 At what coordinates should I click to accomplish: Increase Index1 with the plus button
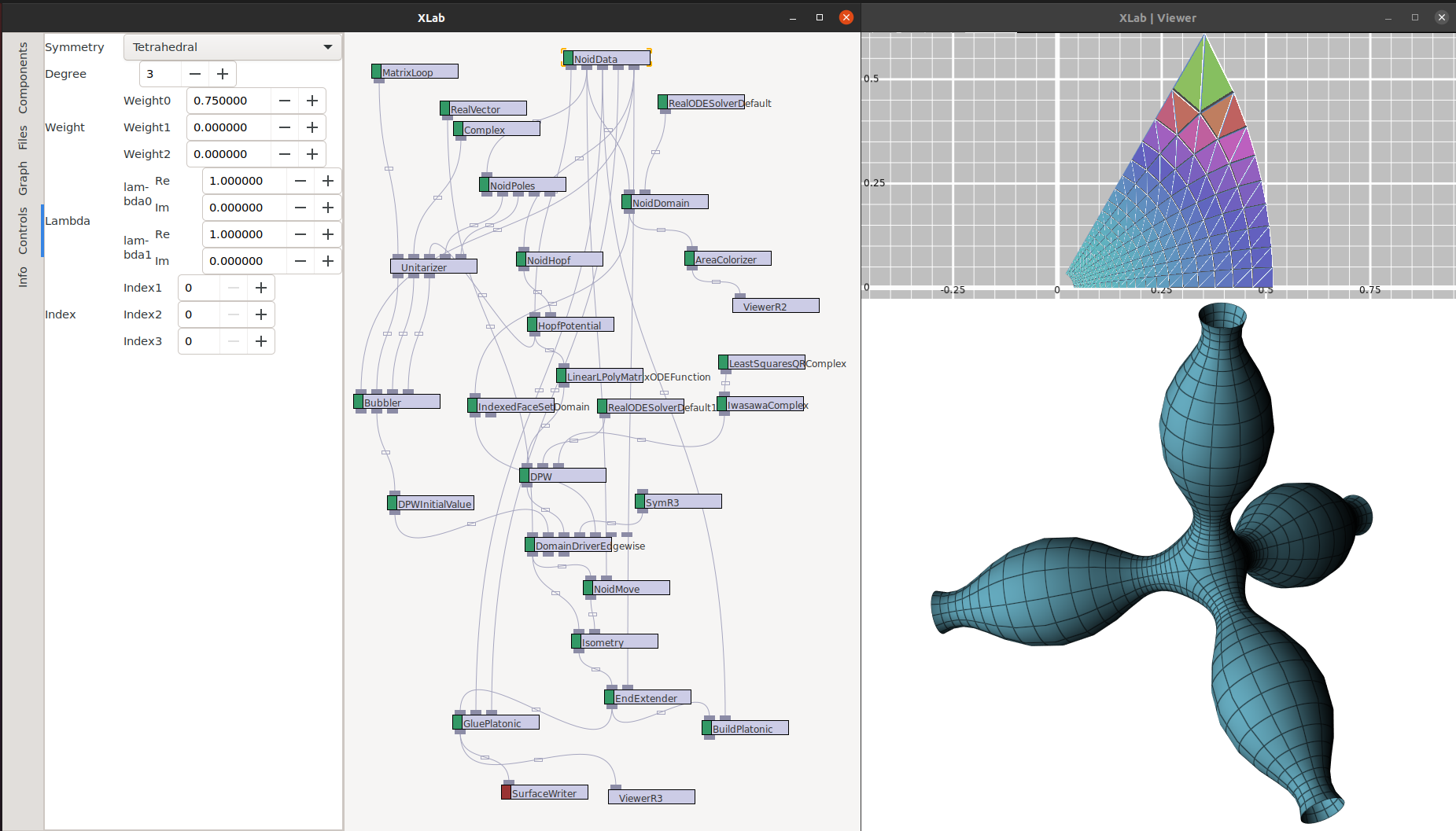pyautogui.click(x=261, y=288)
